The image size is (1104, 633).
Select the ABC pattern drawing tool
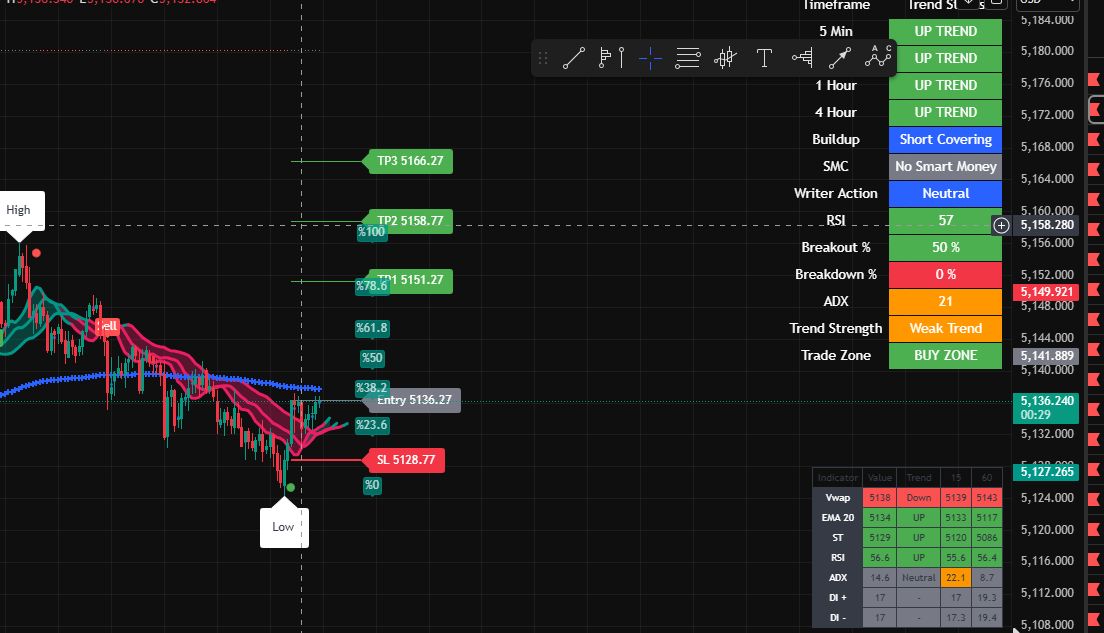pyautogui.click(x=878, y=57)
